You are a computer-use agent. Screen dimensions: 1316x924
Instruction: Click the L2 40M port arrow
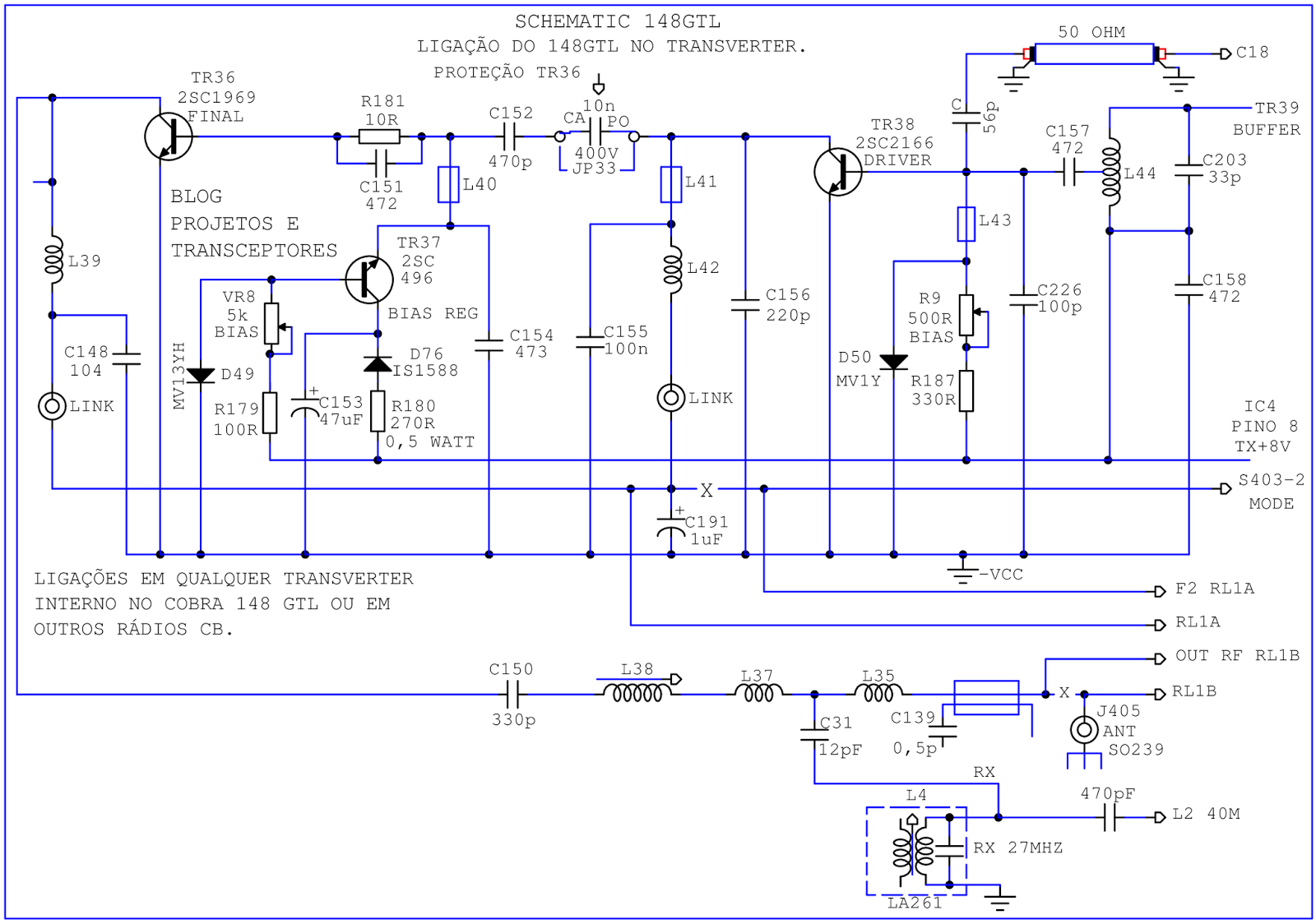1160,817
